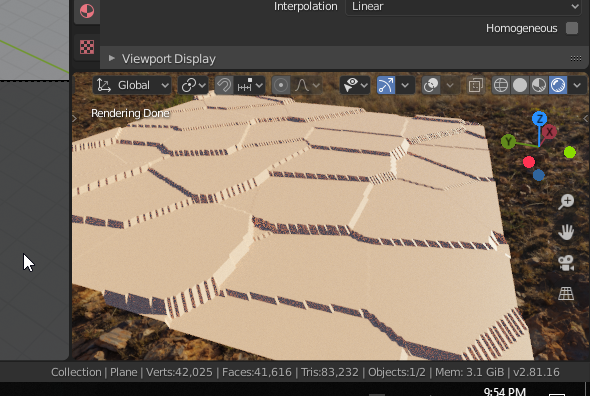Viewport: 590px width, 396px height.
Task: Open Global transform orientation selector
Action: point(132,85)
